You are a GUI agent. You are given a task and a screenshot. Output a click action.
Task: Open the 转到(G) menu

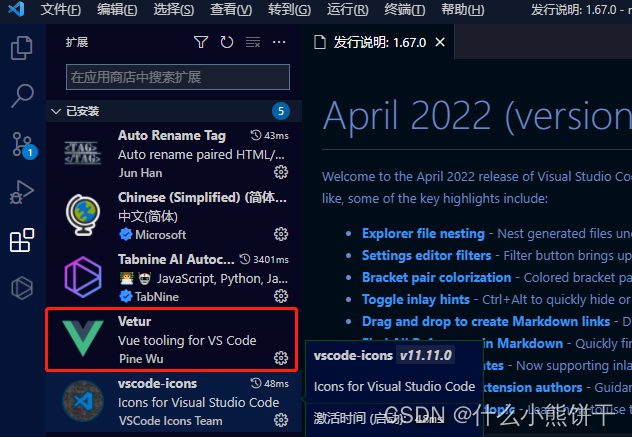coord(289,9)
